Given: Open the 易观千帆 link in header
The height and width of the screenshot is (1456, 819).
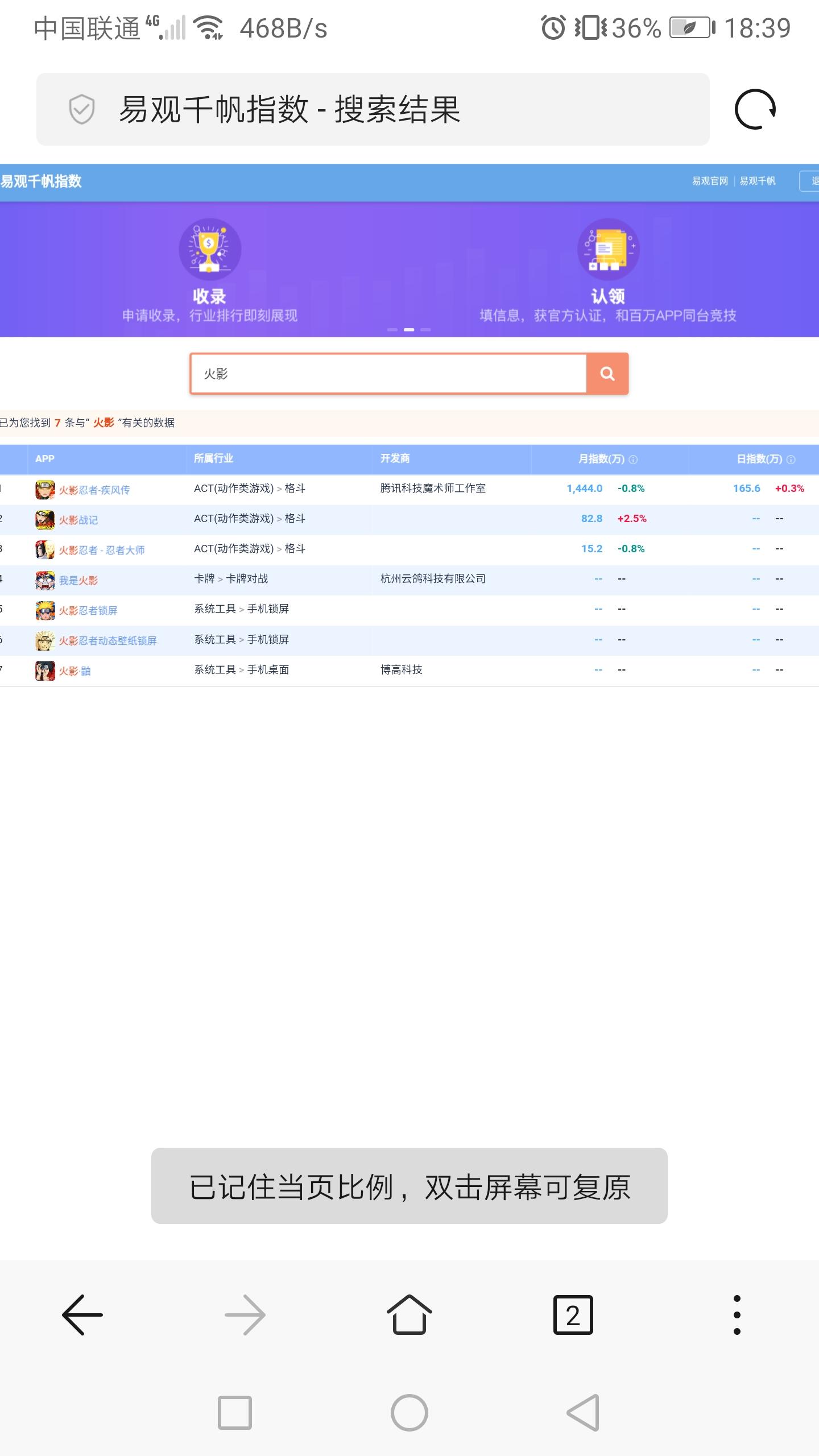Looking at the screenshot, I should [x=758, y=181].
